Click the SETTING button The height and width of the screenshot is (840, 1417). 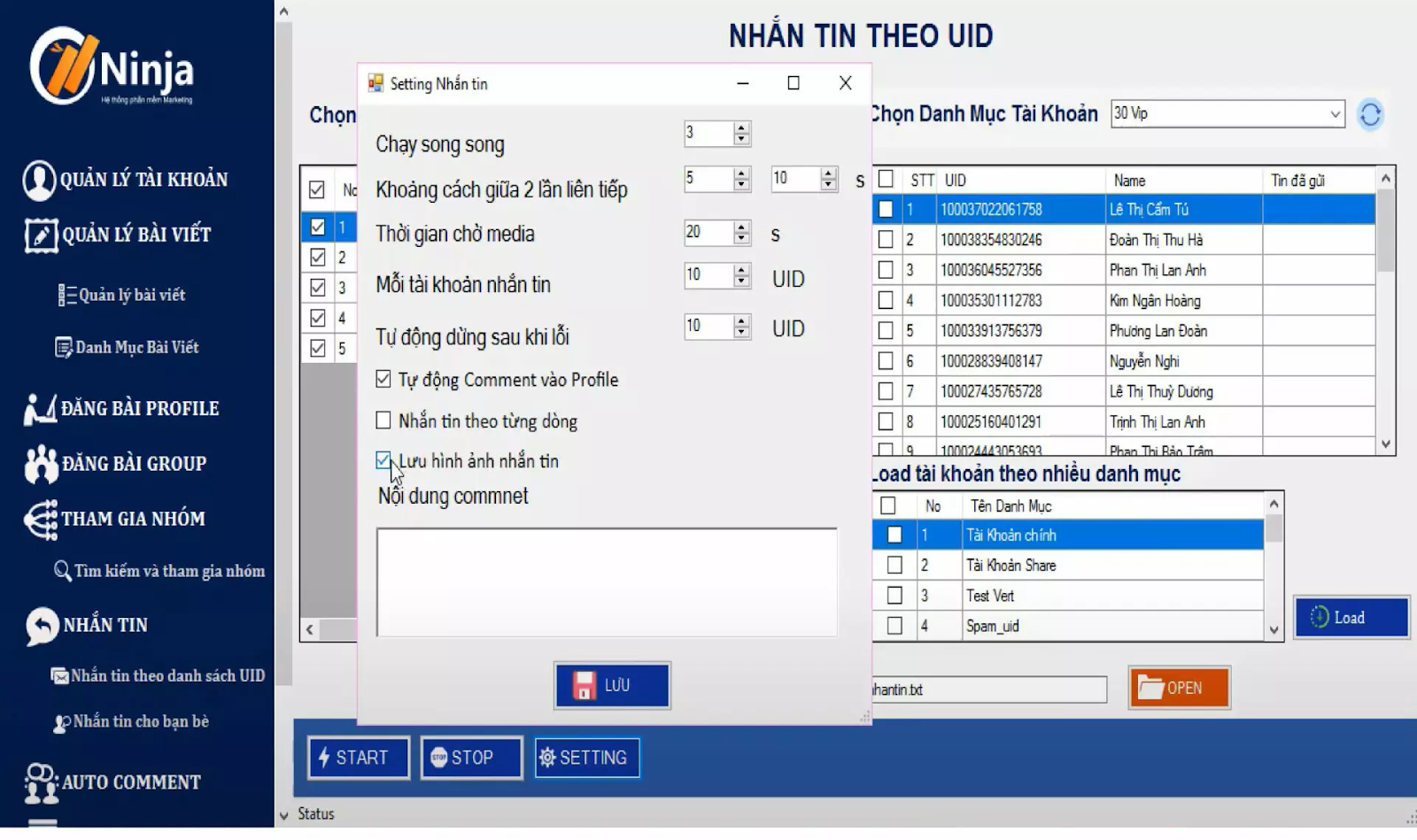(586, 758)
